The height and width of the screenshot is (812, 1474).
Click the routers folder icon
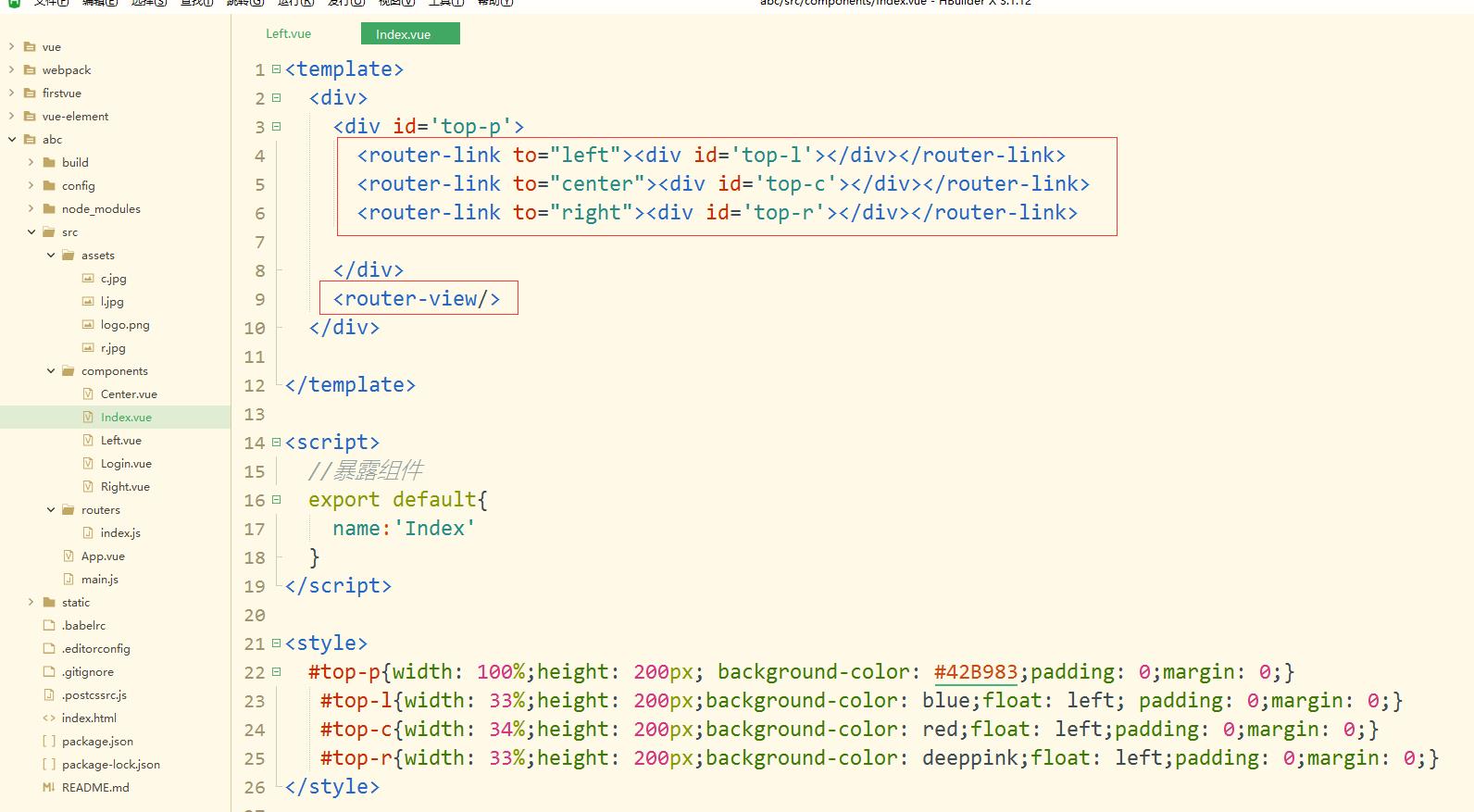[x=69, y=509]
